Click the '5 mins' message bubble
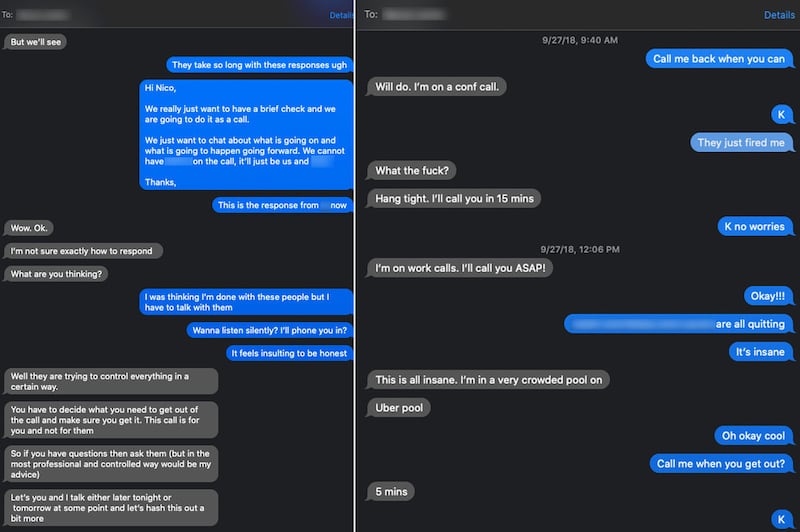 [390, 491]
